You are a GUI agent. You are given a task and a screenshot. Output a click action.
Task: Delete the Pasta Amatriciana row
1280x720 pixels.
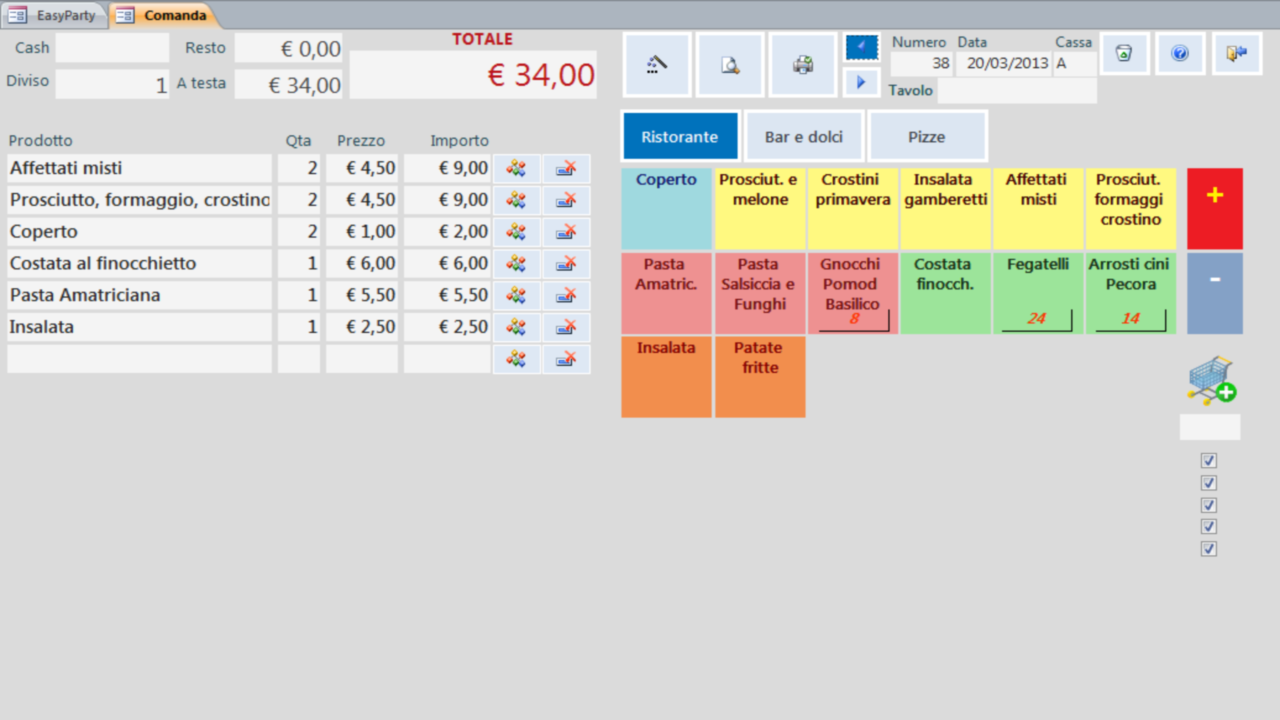(566, 296)
